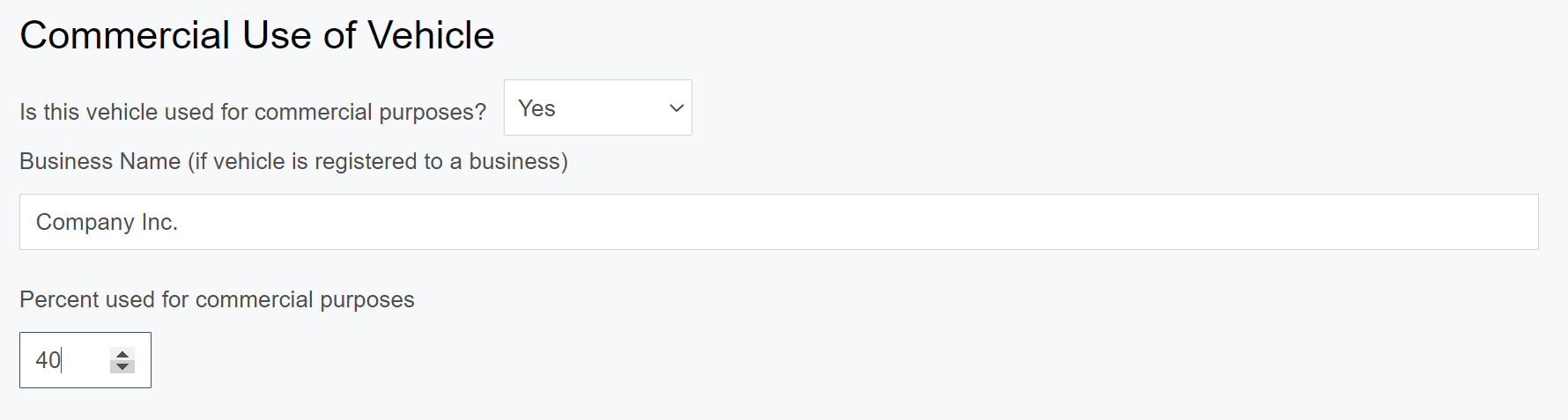
Task: Decrease the commercial percent with down arrow
Action: pos(122,366)
